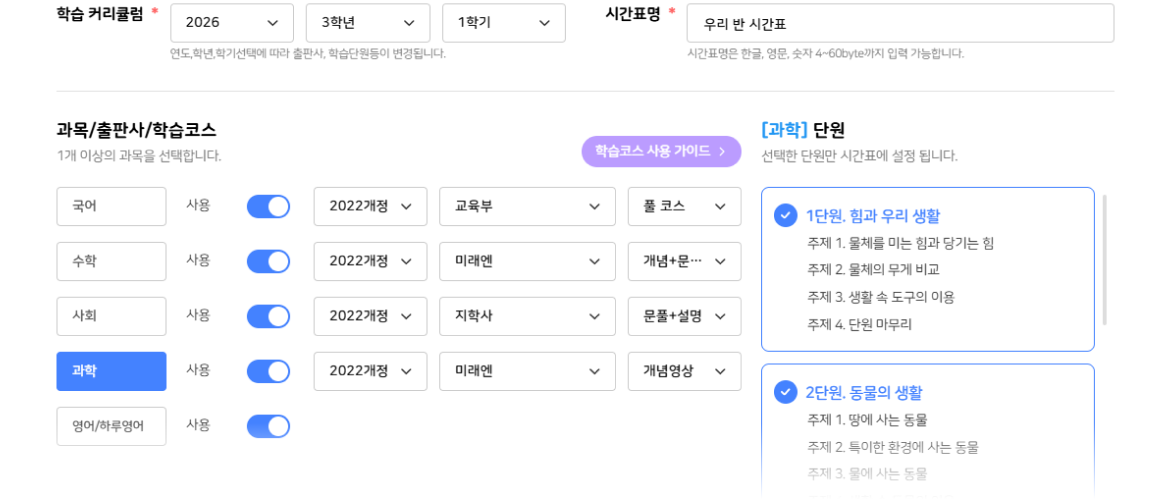The height and width of the screenshot is (499, 1166).
Task: Switch off the 영어/하루영어 사용 toggle
Action: [268, 426]
